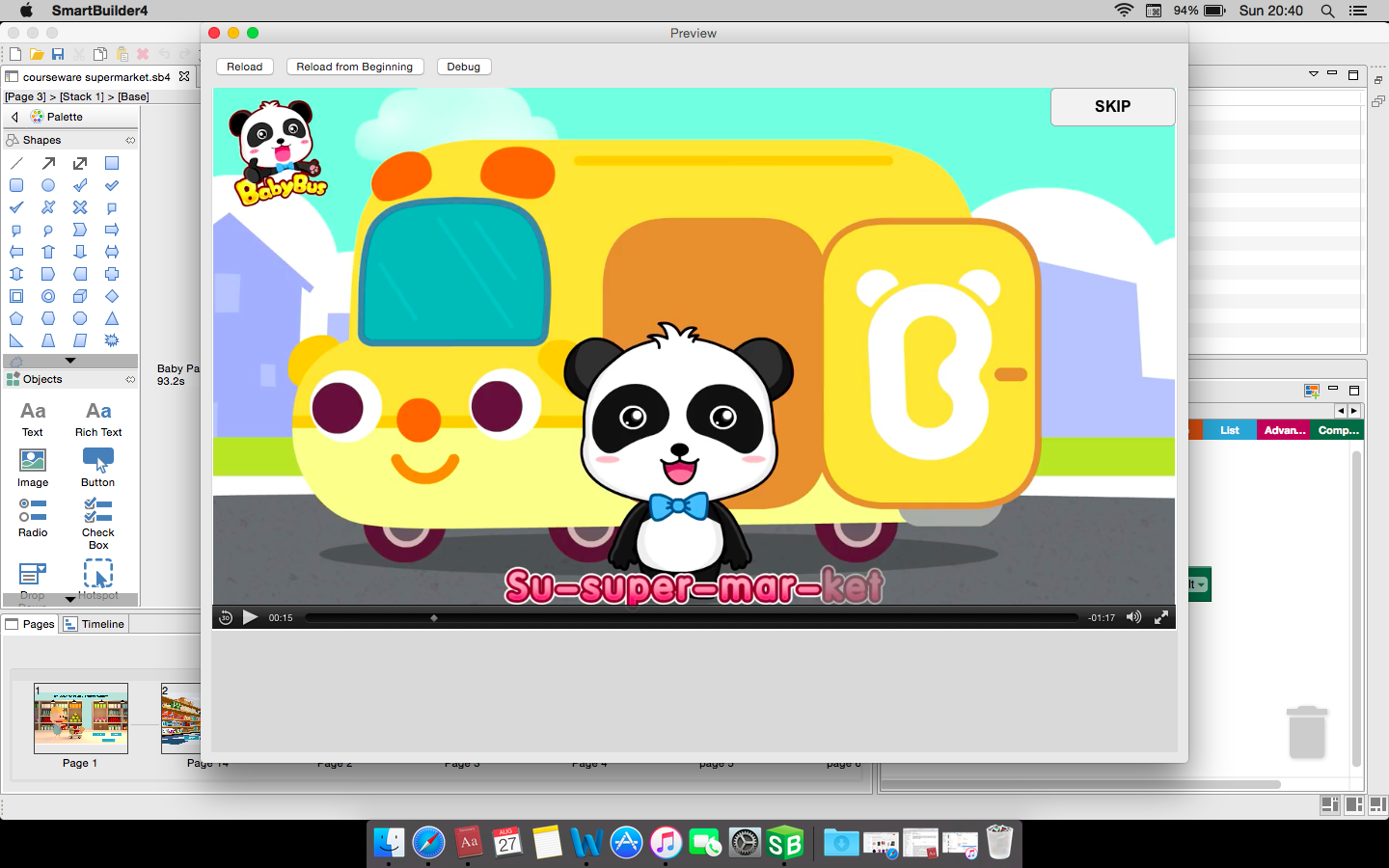Open iTunes from the Dock
The height and width of the screenshot is (868, 1389).
click(x=666, y=843)
